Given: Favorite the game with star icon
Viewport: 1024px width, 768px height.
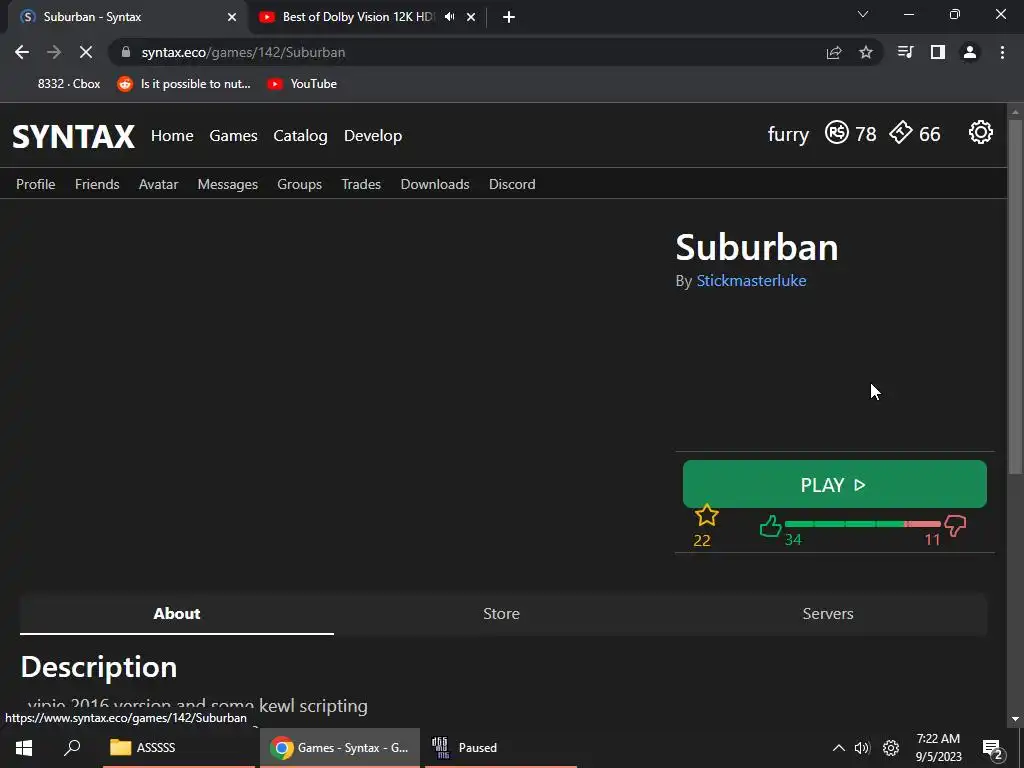Looking at the screenshot, I should tap(706, 515).
